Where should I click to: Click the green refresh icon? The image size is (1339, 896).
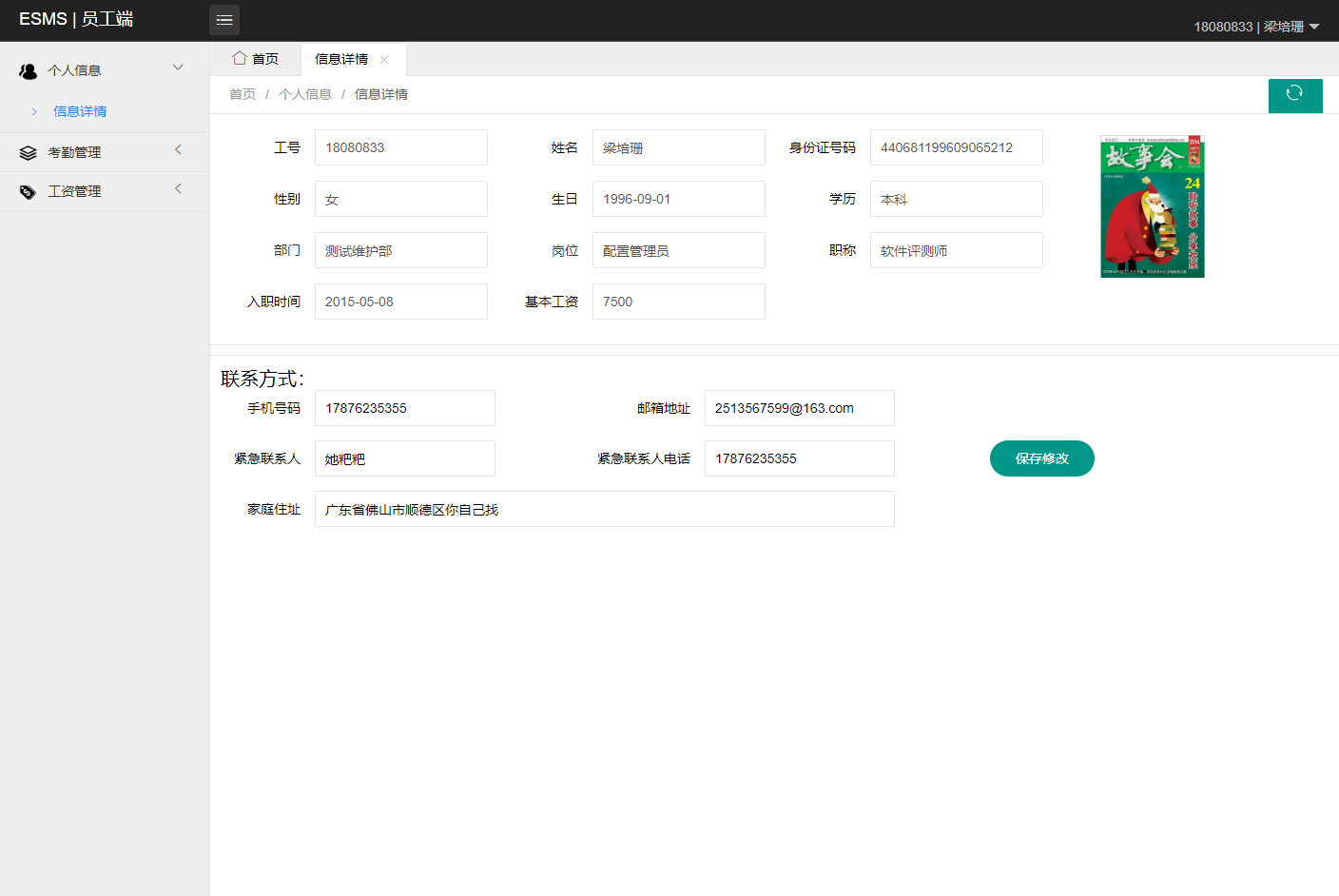(x=1295, y=95)
